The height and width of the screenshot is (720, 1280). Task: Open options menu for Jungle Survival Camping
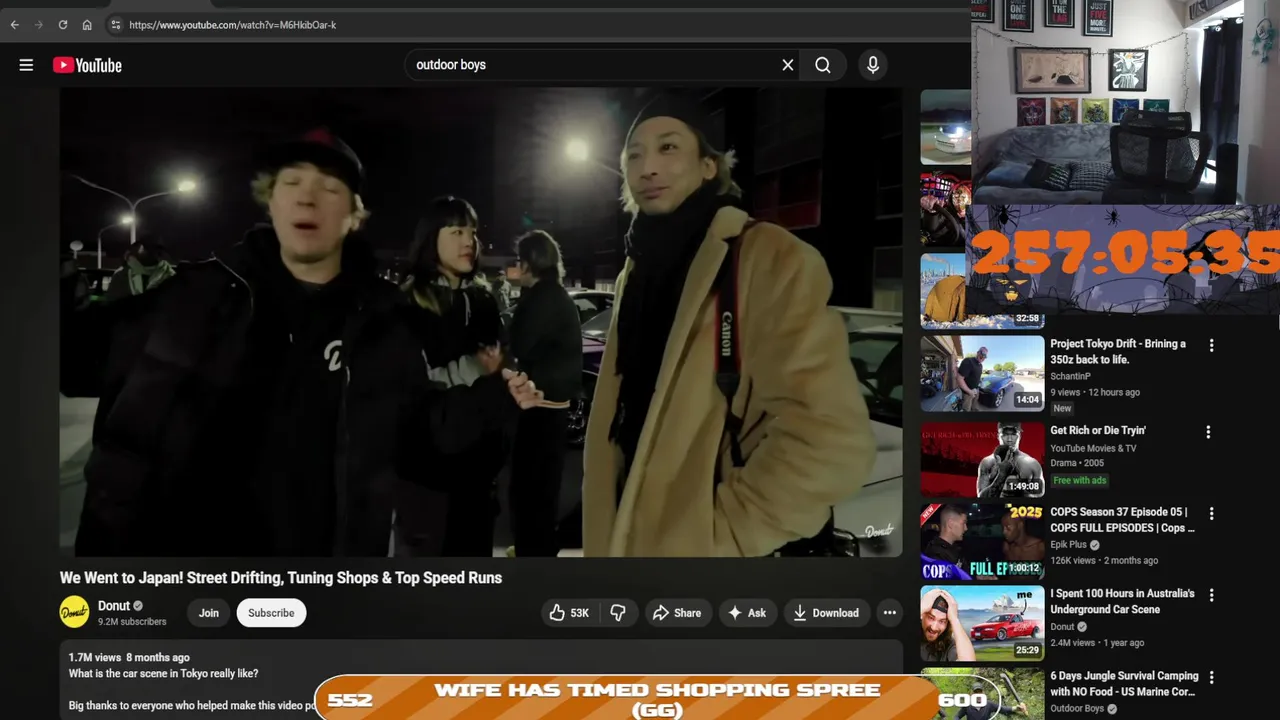click(x=1211, y=677)
